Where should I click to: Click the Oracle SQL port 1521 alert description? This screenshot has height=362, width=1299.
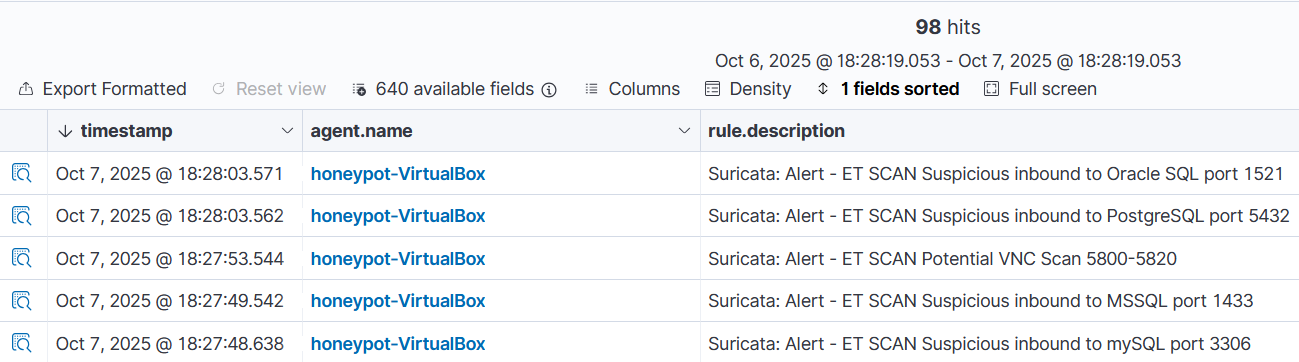pyautogui.click(x=995, y=174)
